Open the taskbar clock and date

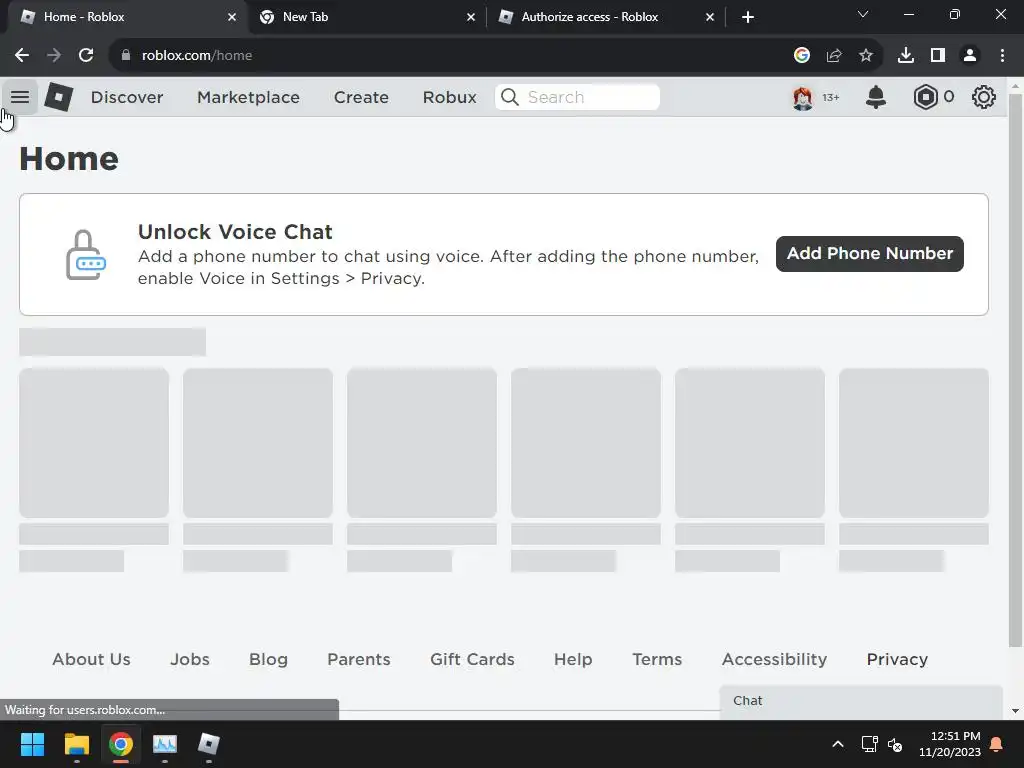950,744
